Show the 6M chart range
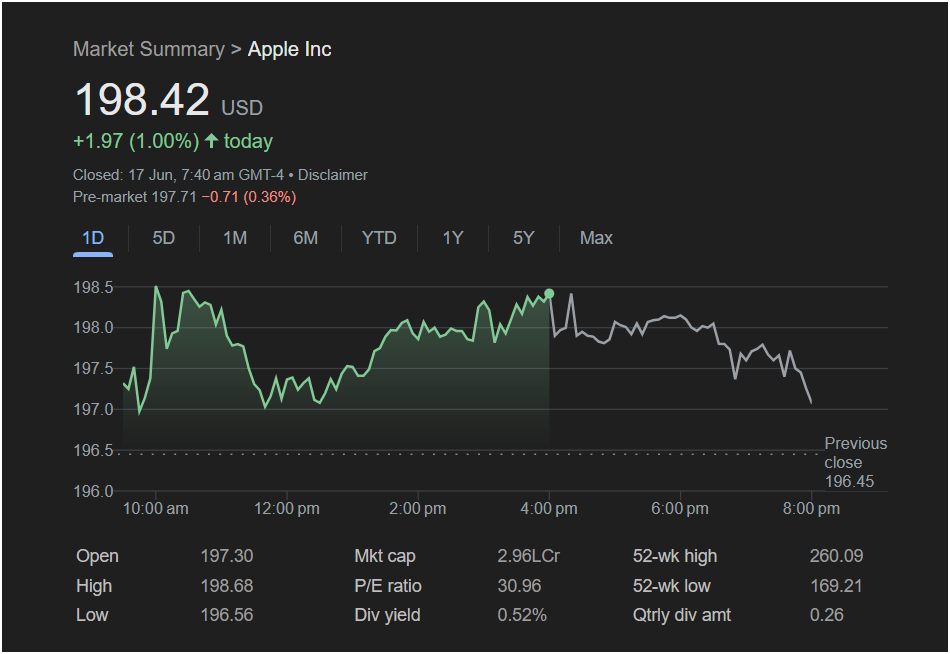Viewport: 950px width, 654px height. coord(305,238)
